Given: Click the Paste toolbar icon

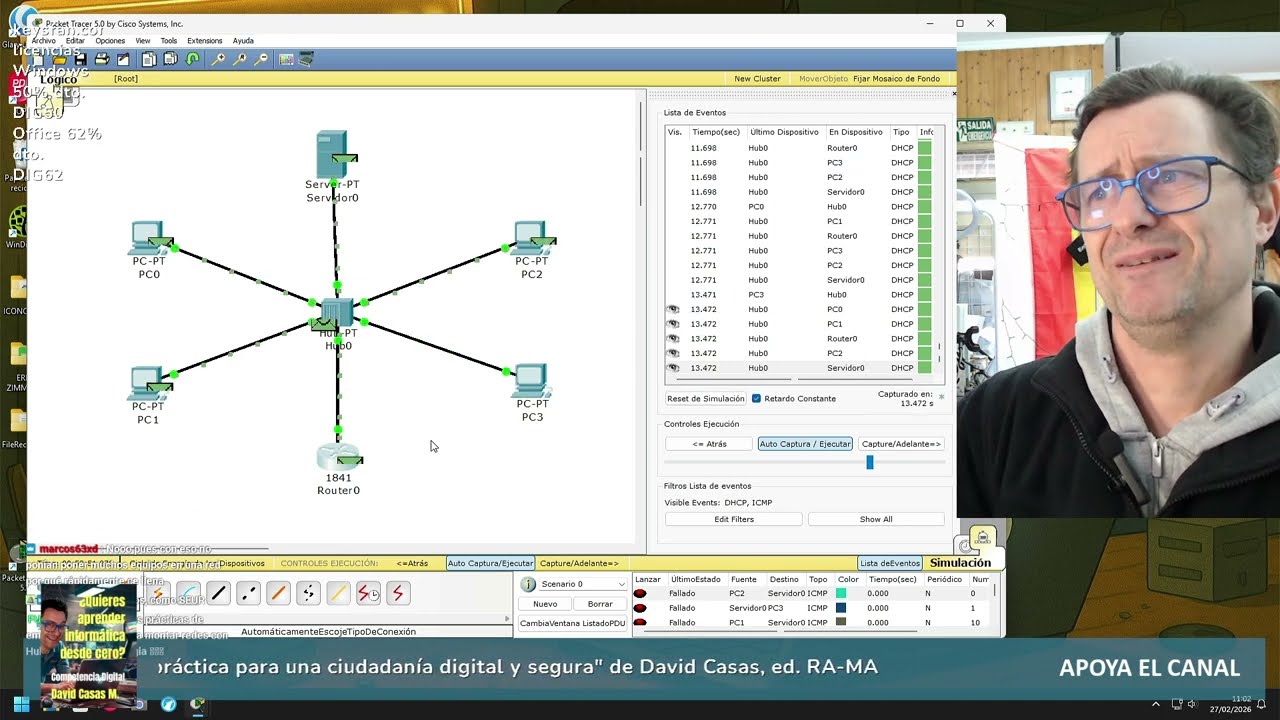Looking at the screenshot, I should [170, 60].
